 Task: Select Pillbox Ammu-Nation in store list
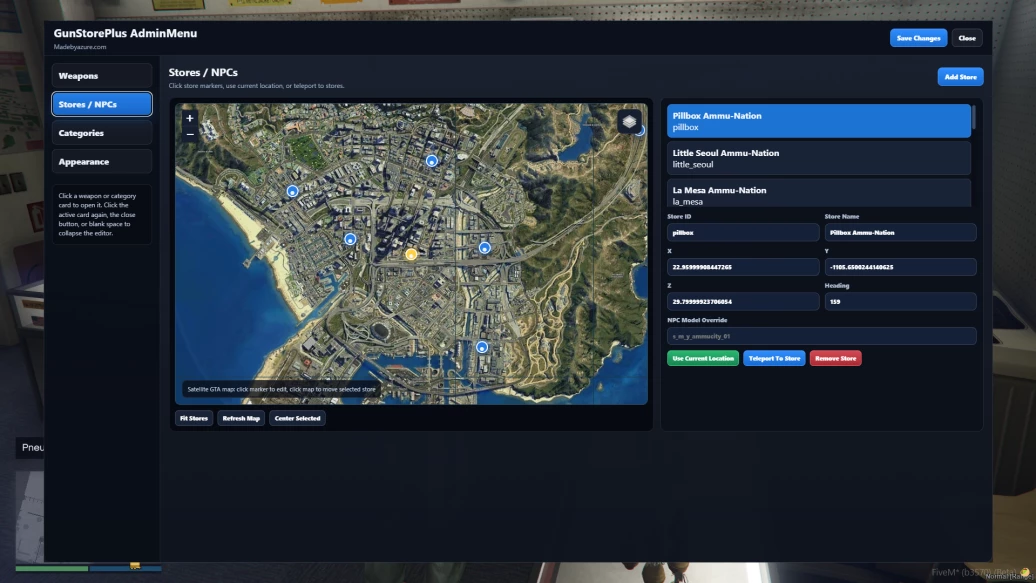pos(819,121)
